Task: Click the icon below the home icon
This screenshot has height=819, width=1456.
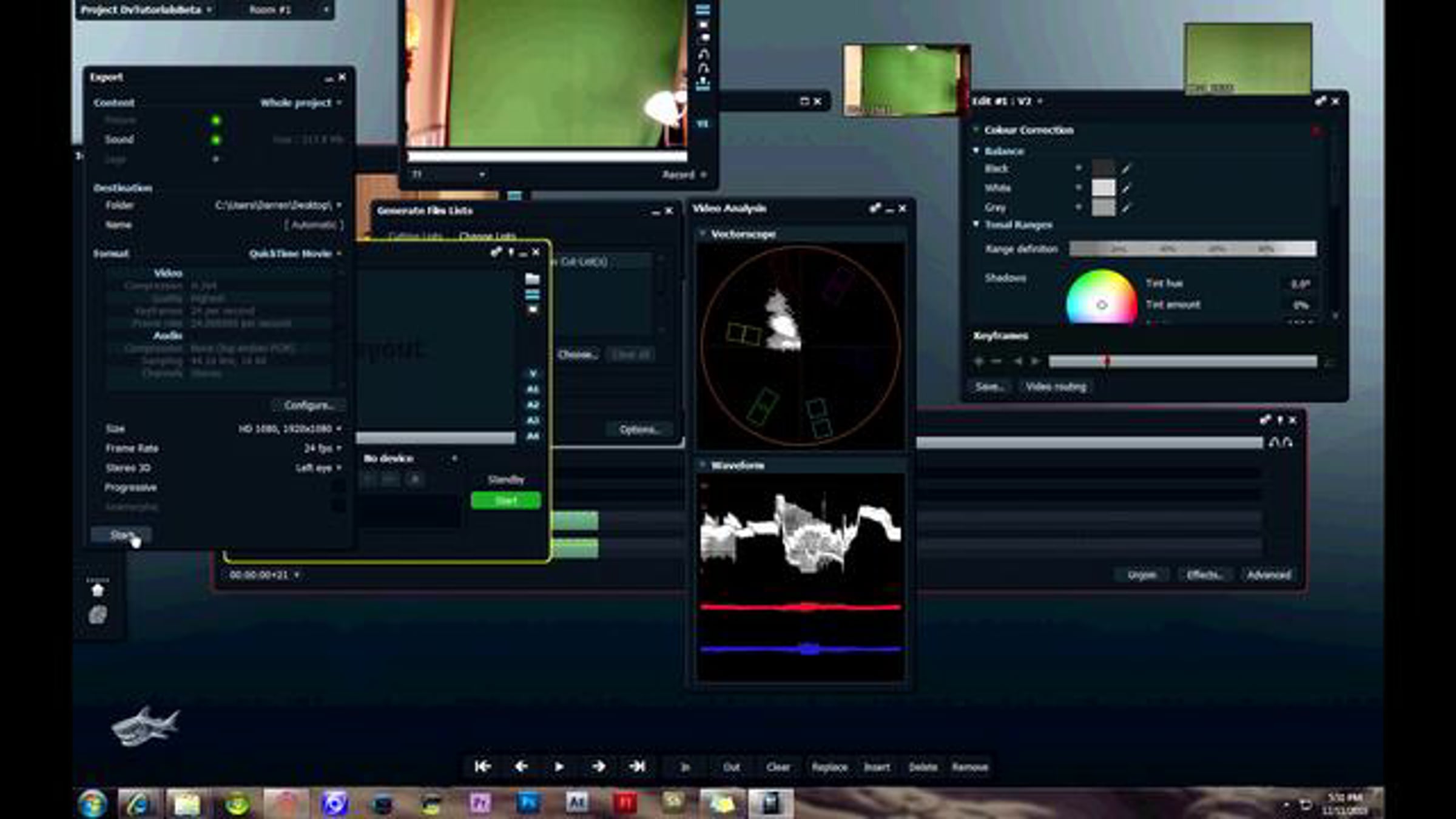Action: (x=97, y=615)
